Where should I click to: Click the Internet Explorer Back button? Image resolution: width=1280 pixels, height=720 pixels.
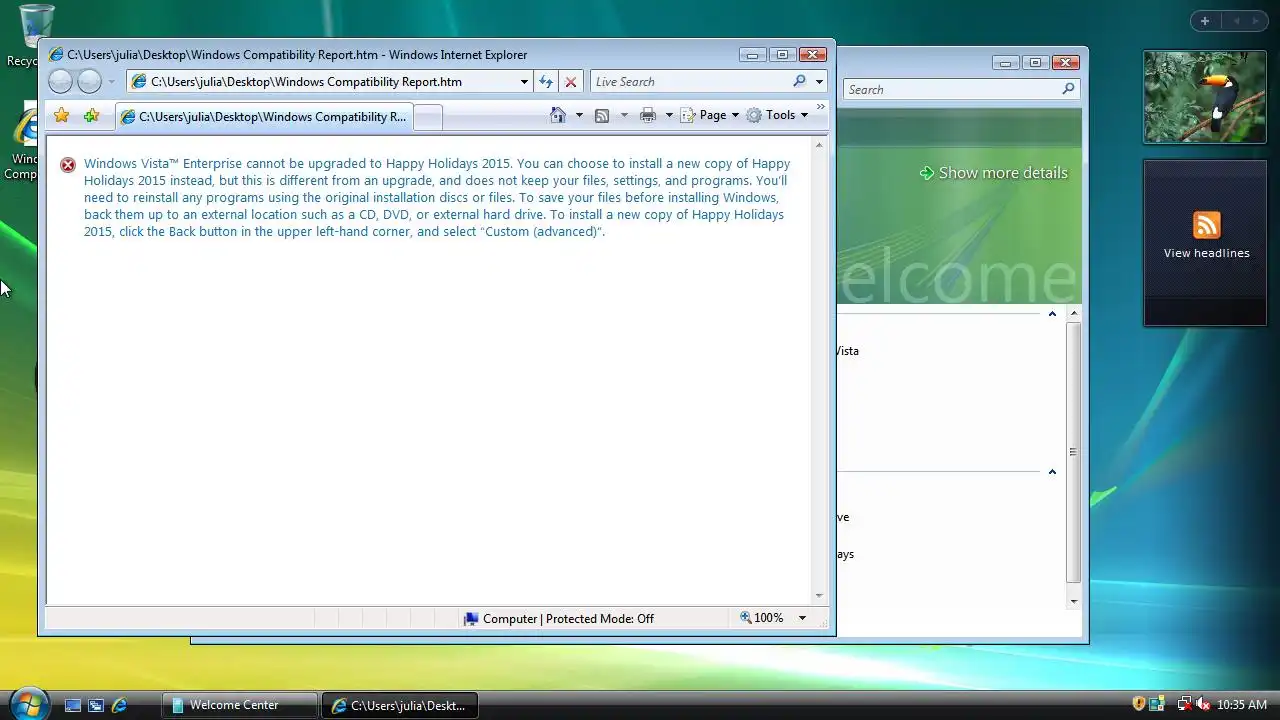pos(60,82)
